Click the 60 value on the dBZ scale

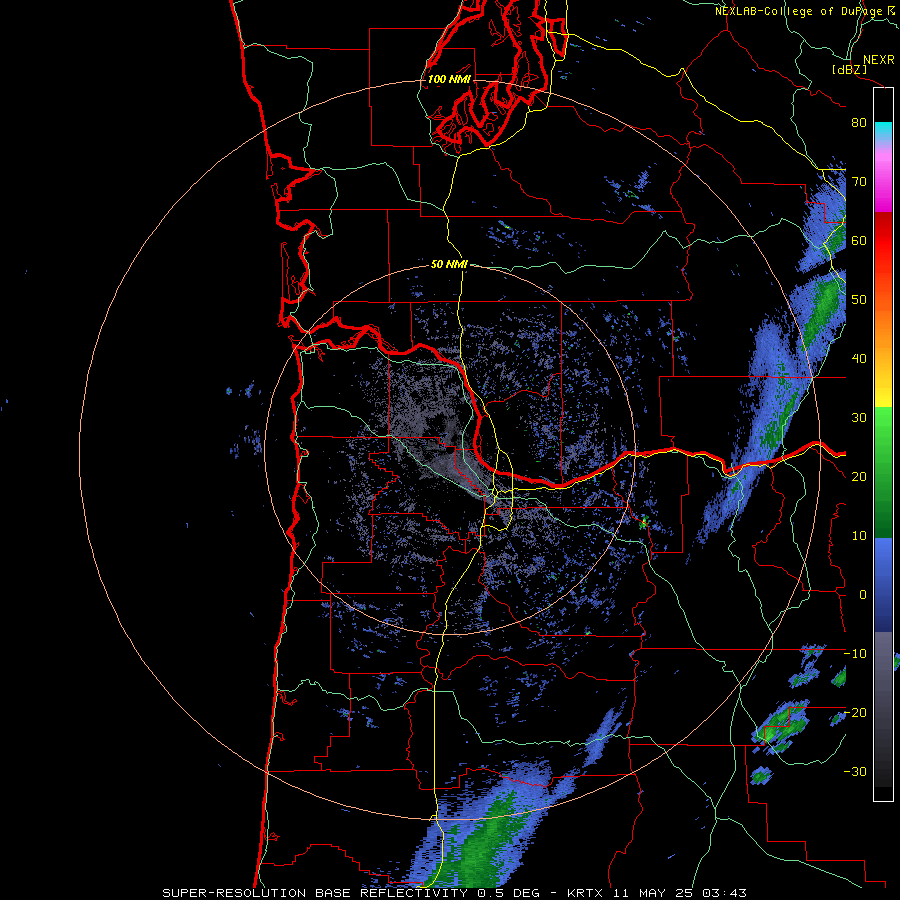pyautogui.click(x=859, y=240)
